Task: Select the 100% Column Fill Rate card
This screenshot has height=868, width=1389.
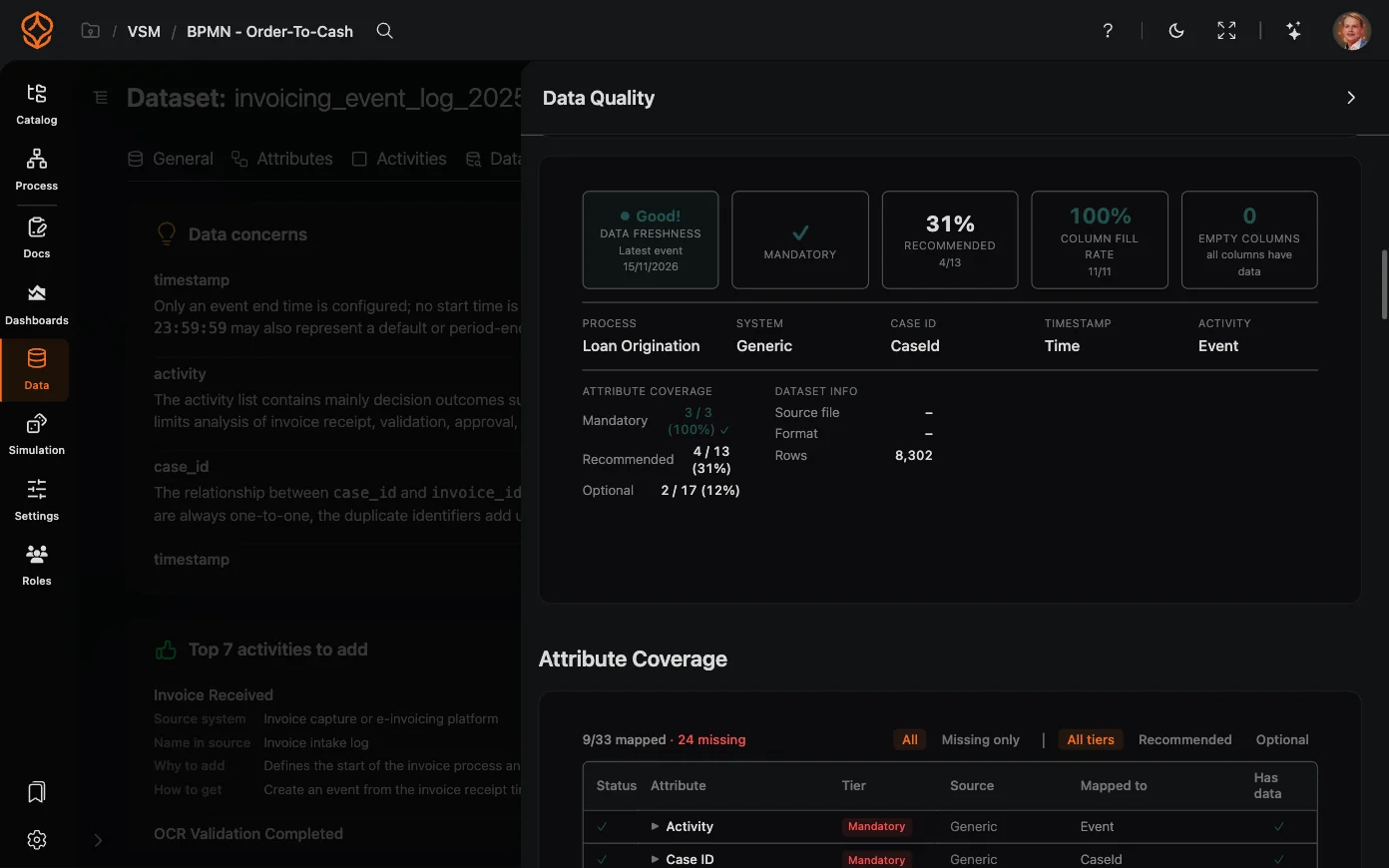Action: (x=1100, y=239)
